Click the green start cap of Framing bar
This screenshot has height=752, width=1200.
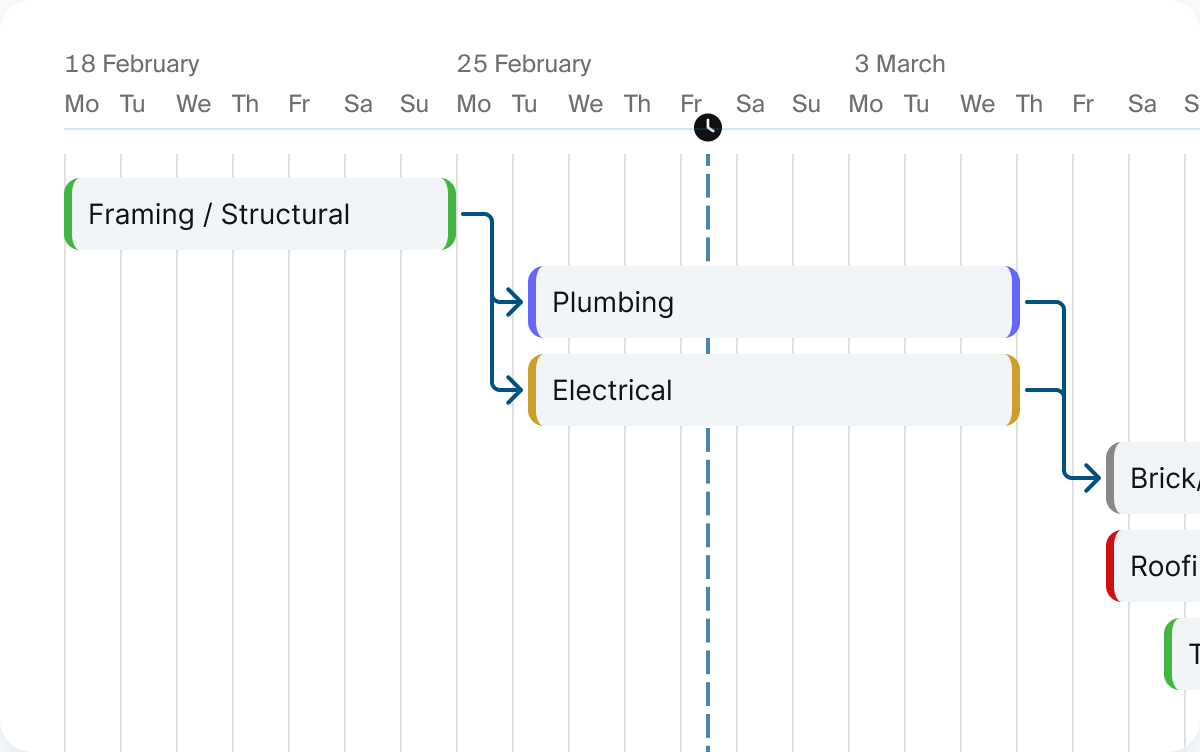click(70, 213)
